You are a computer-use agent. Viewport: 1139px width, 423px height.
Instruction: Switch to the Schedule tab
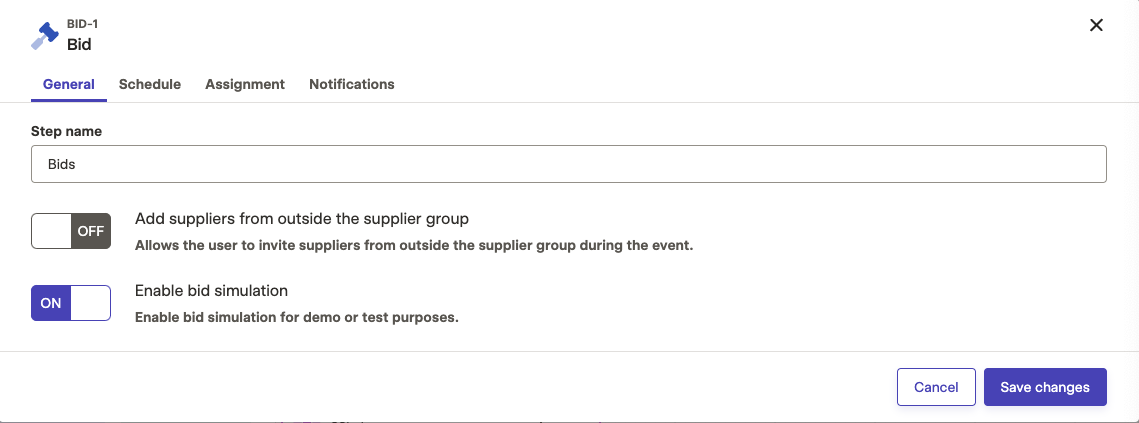click(x=150, y=84)
